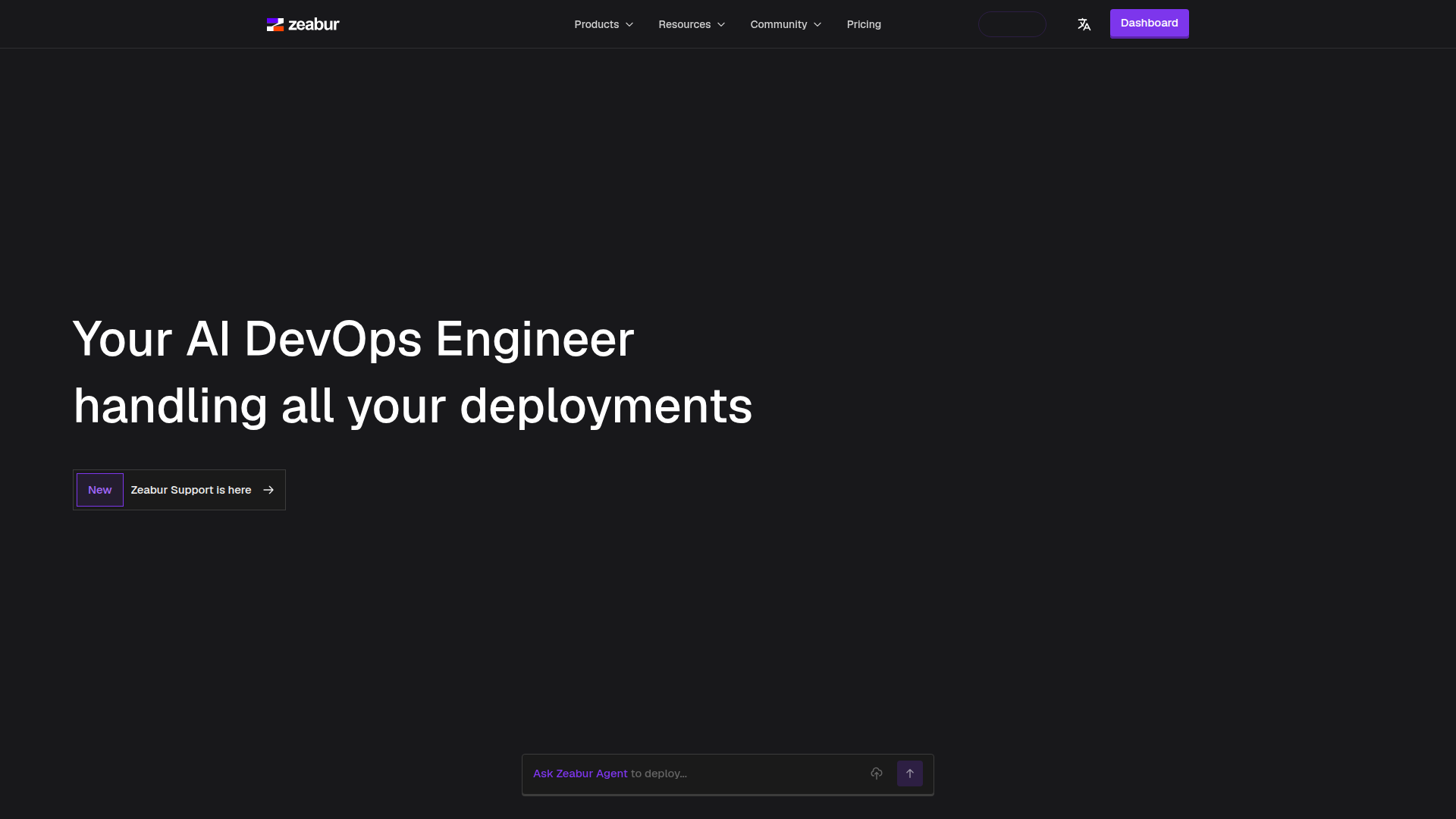Click the Zeabur logo icon

[275, 24]
